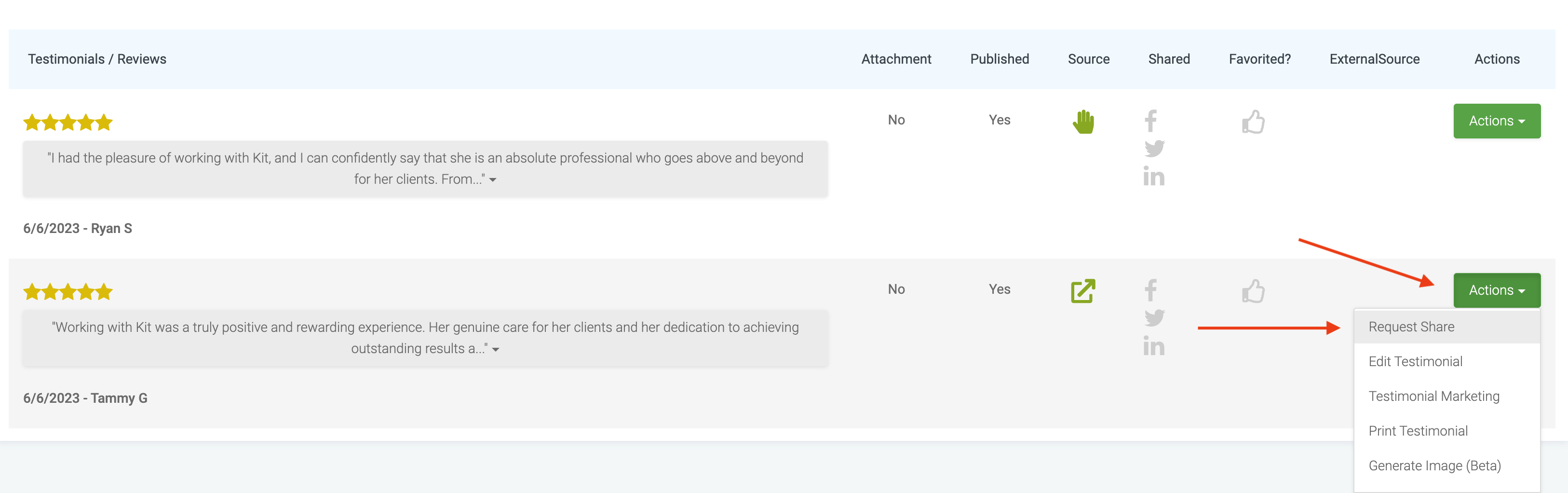Image resolution: width=1568 pixels, height=493 pixels.
Task: Click external link source icon for Tammy G
Action: click(x=1083, y=291)
